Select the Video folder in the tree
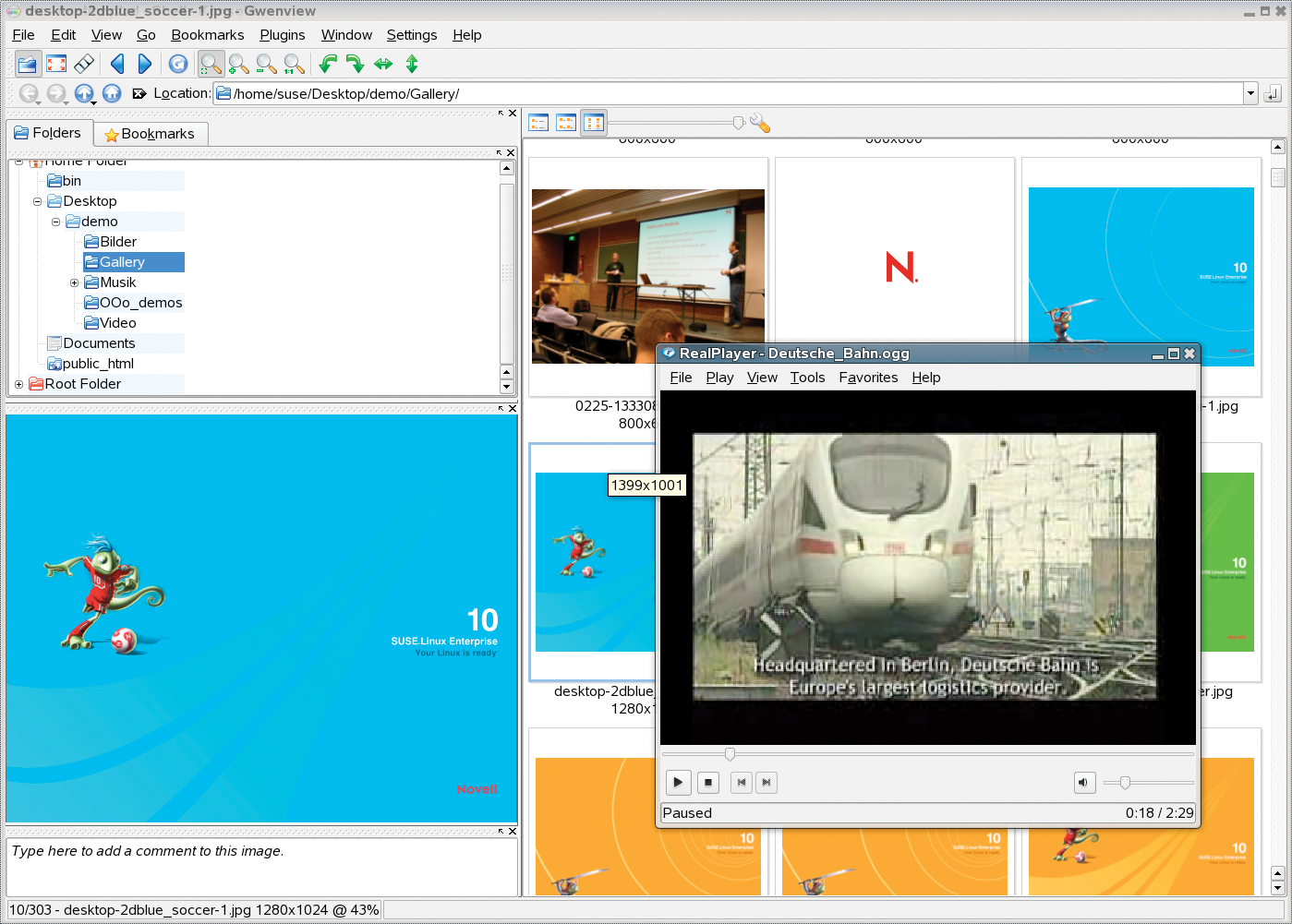The image size is (1292, 924). point(111,323)
